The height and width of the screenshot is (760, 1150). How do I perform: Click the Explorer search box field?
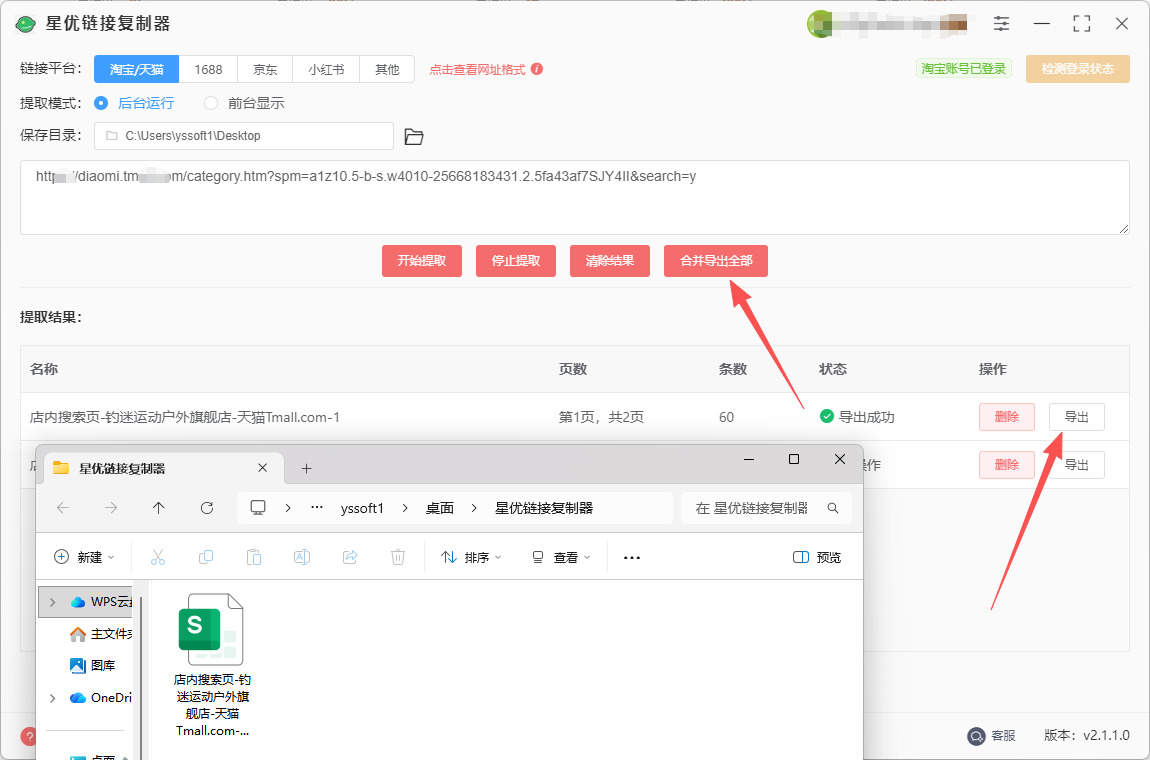point(766,508)
